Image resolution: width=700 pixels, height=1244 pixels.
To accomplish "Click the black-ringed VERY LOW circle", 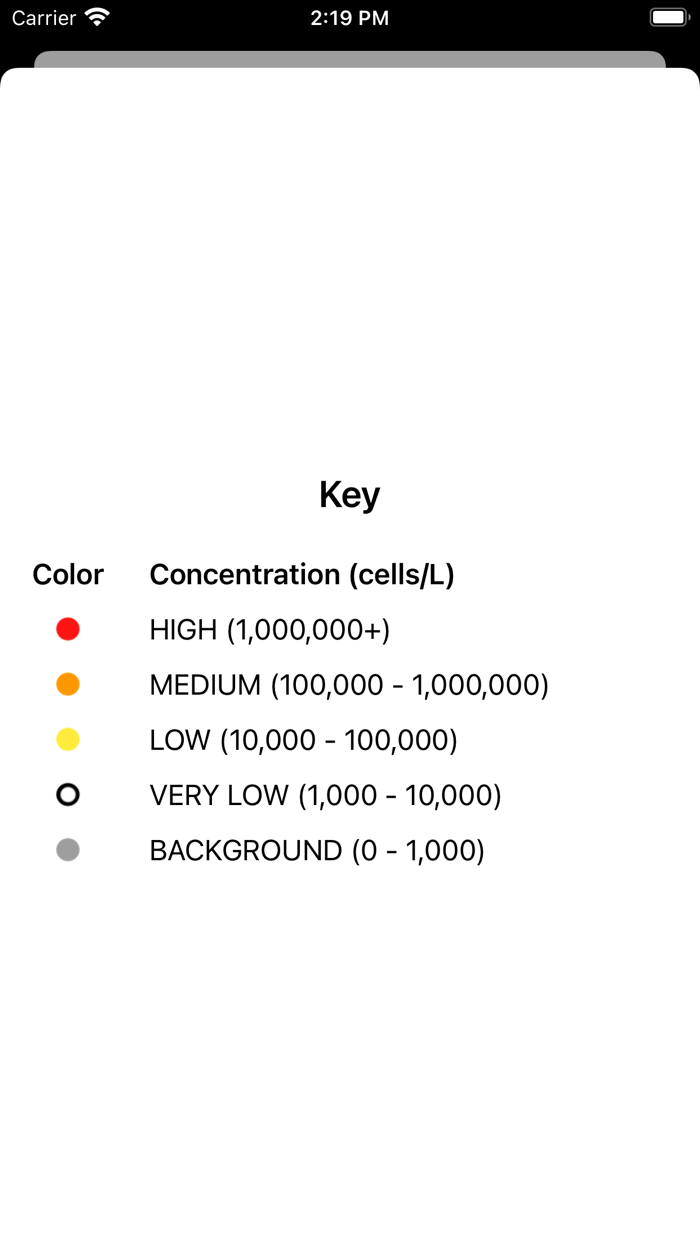I will [68, 795].
